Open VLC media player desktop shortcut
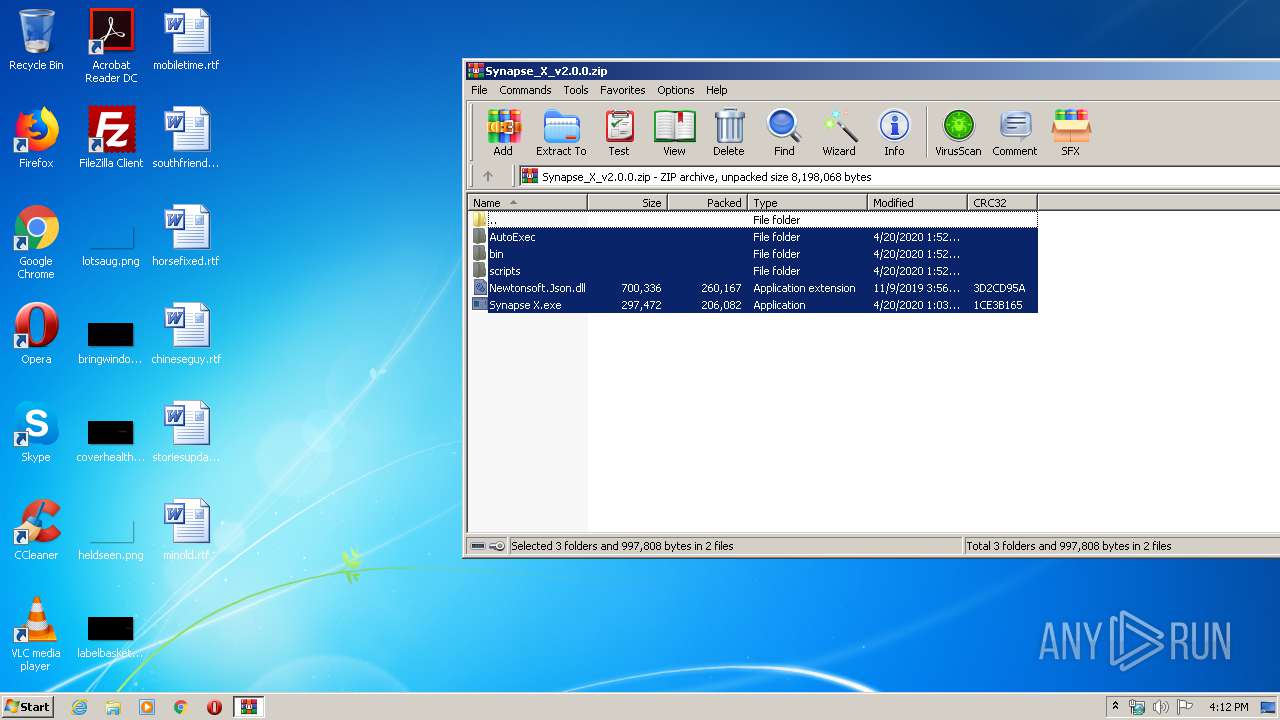This screenshot has height=720, width=1280. coord(36,634)
